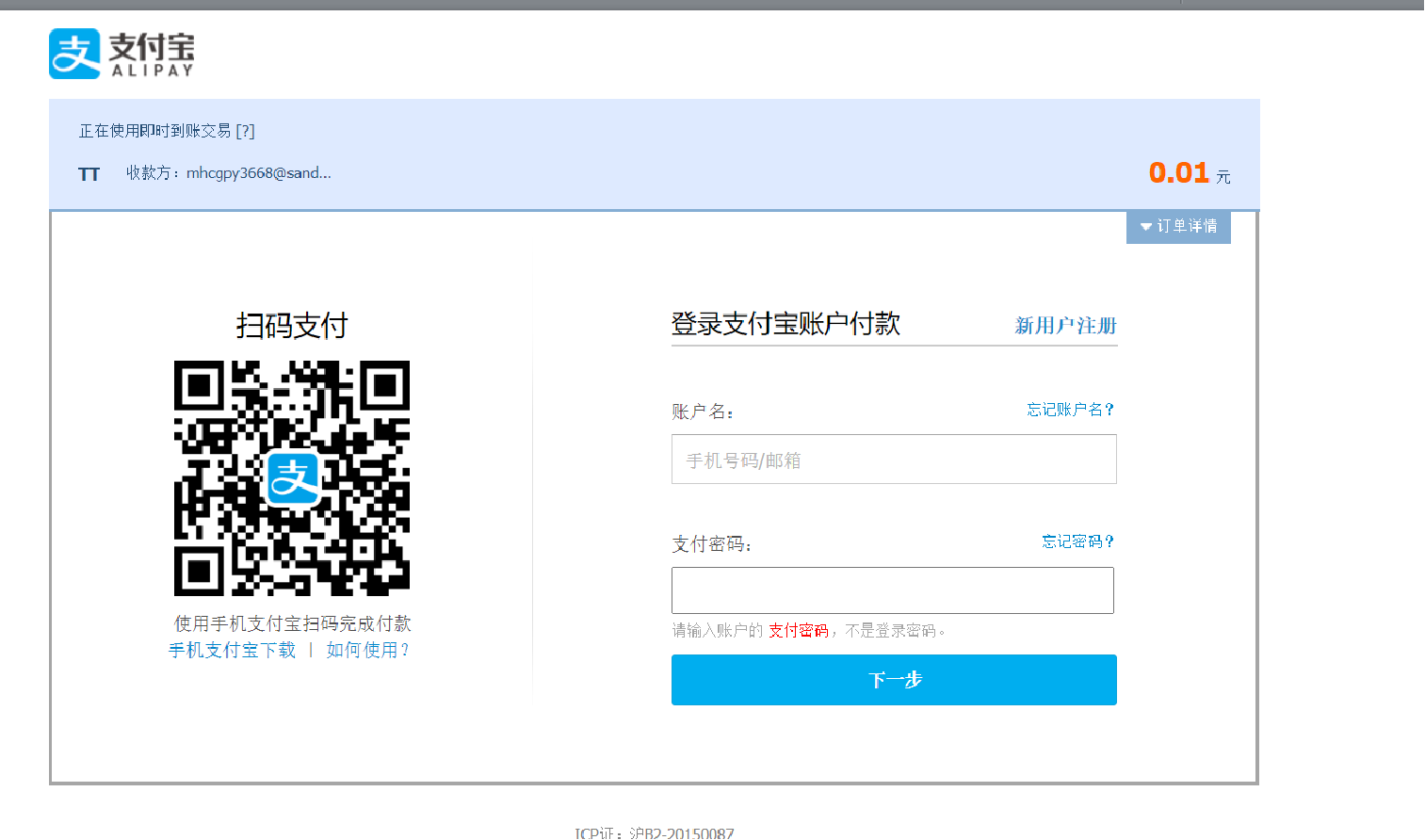Open the 手机支付宝下载 download link
The image size is (1425, 840).
tap(232, 650)
